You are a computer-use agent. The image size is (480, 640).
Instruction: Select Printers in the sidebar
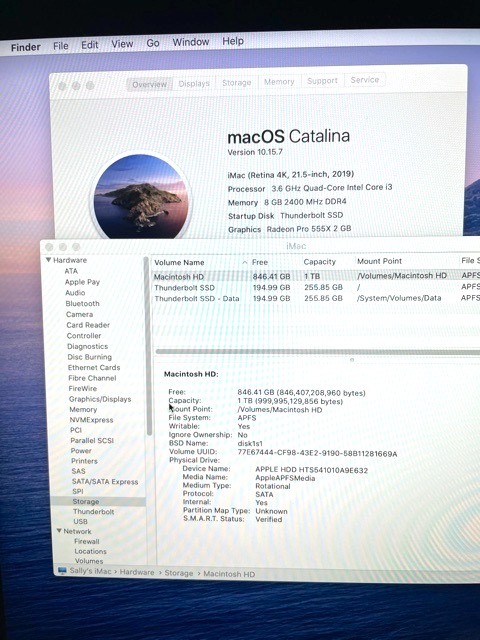(x=84, y=461)
